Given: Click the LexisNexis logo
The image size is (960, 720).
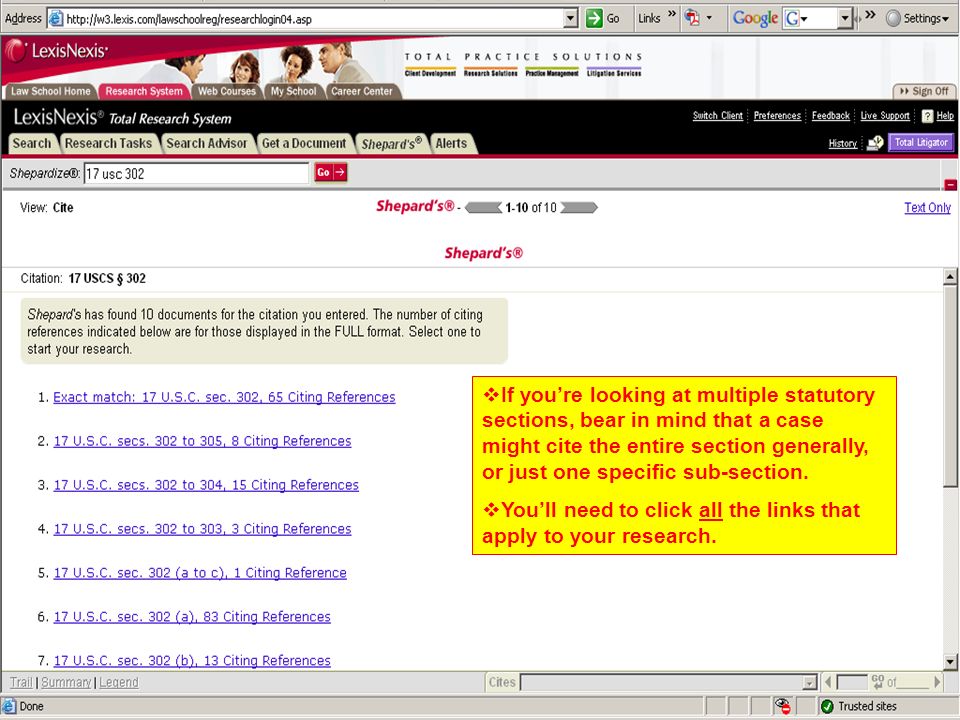Looking at the screenshot, I should tap(57, 51).
